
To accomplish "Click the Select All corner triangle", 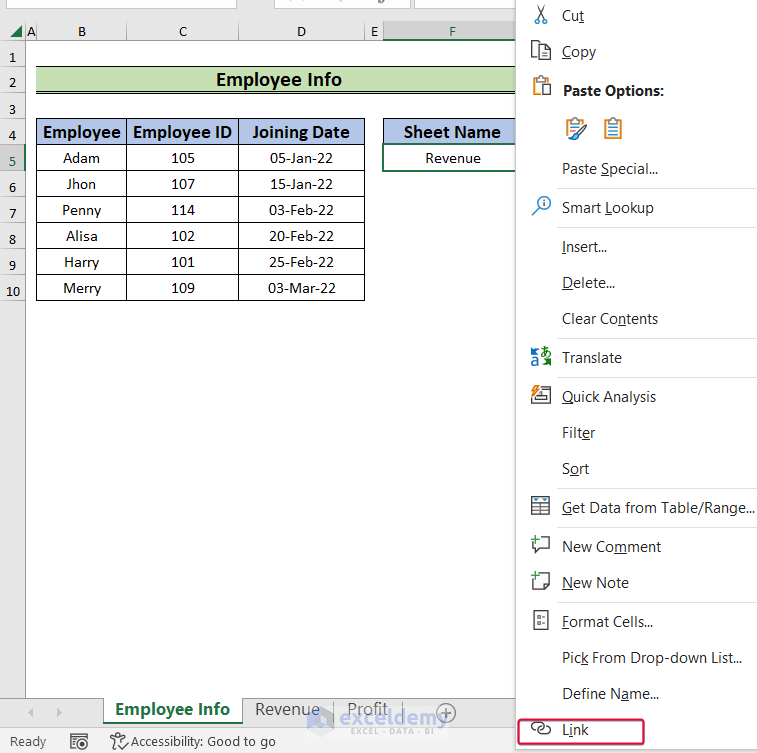I will [x=16, y=32].
